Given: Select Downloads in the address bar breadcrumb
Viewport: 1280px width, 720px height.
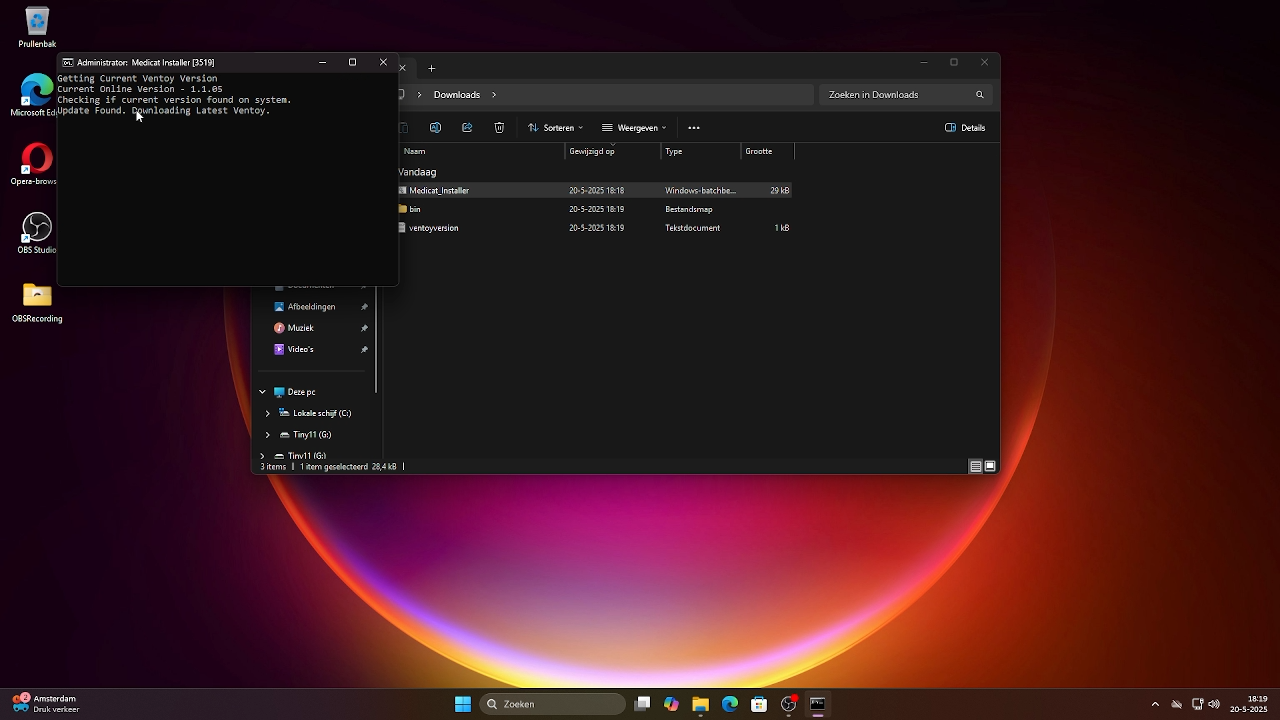Looking at the screenshot, I should point(457,95).
